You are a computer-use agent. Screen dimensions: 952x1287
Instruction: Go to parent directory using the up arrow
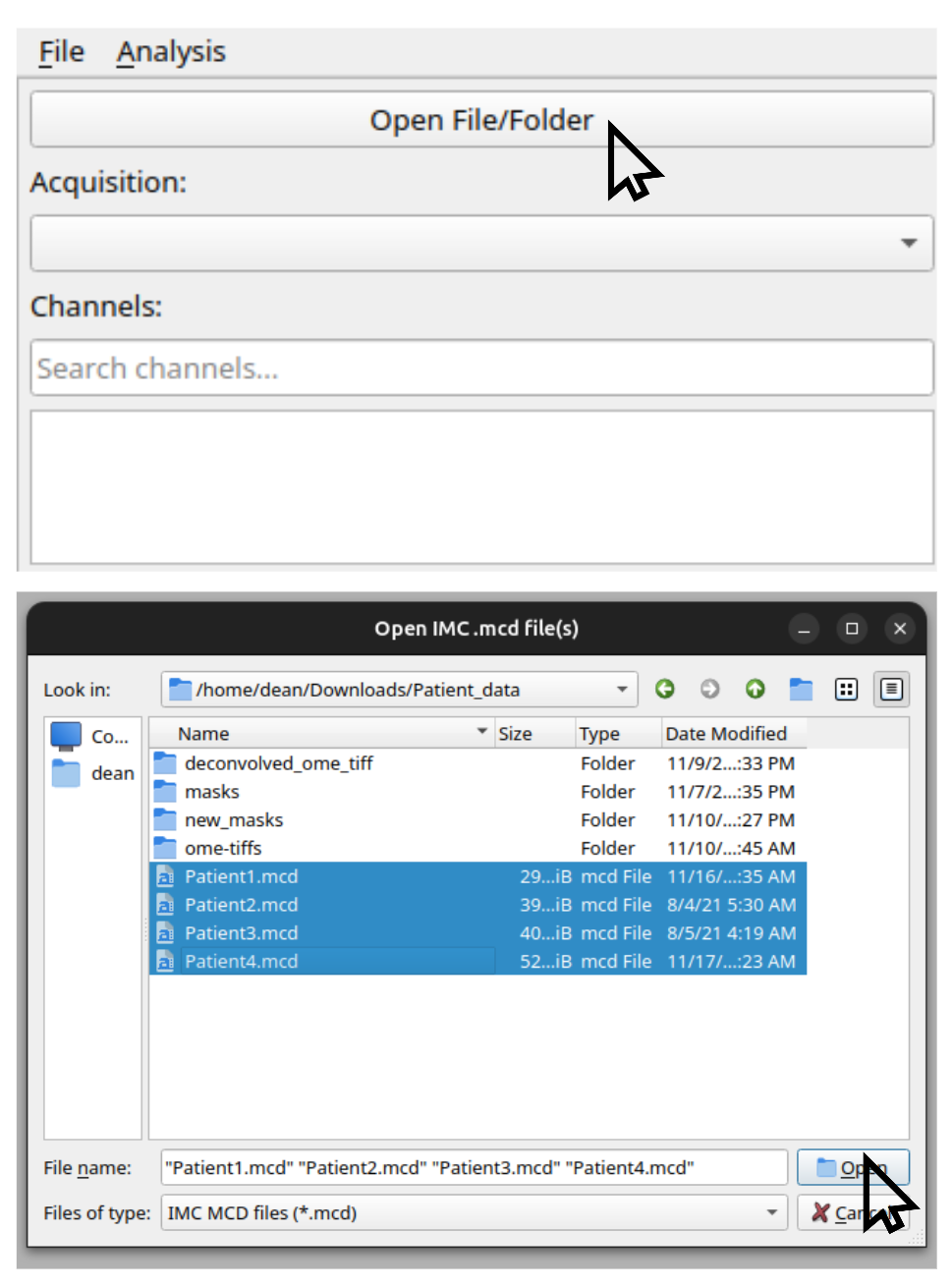click(x=755, y=689)
